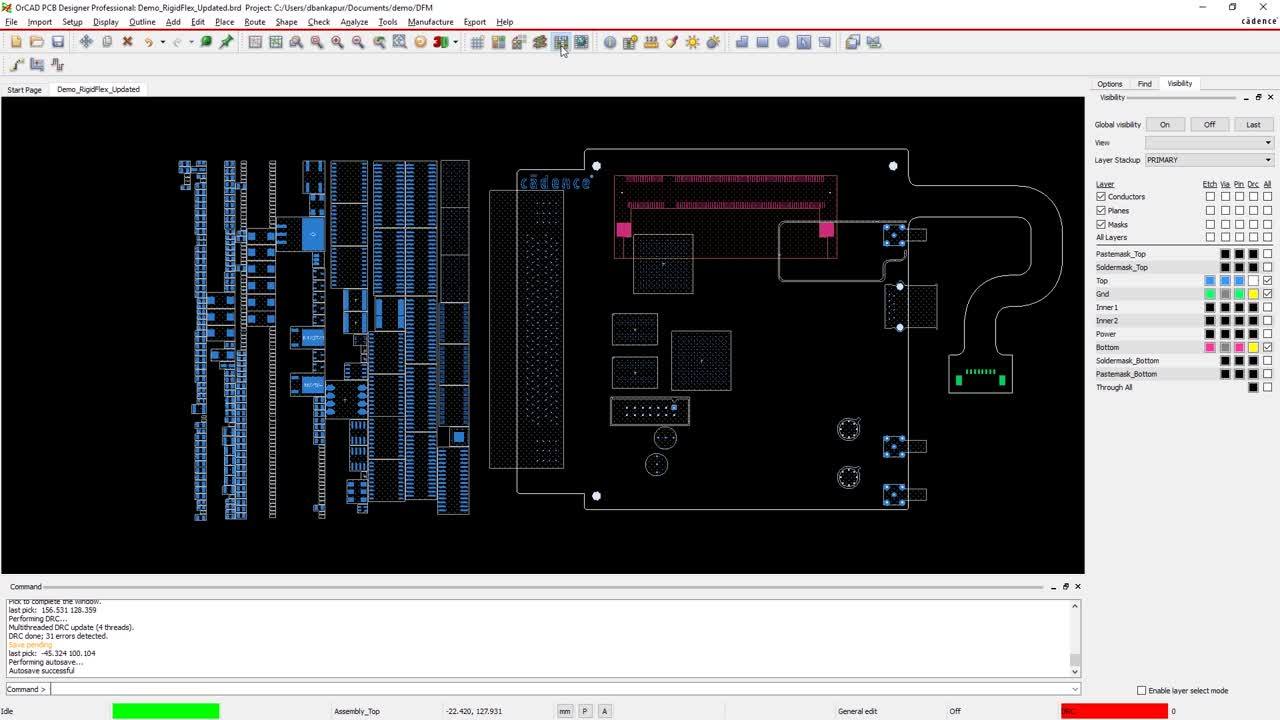Click the red X delete icon
1280x720 pixels.
127,42
